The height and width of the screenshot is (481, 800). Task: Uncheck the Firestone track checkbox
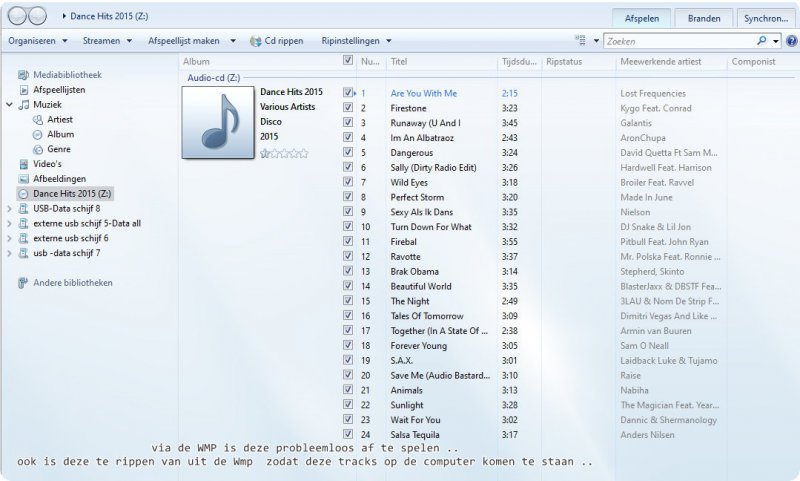347,108
